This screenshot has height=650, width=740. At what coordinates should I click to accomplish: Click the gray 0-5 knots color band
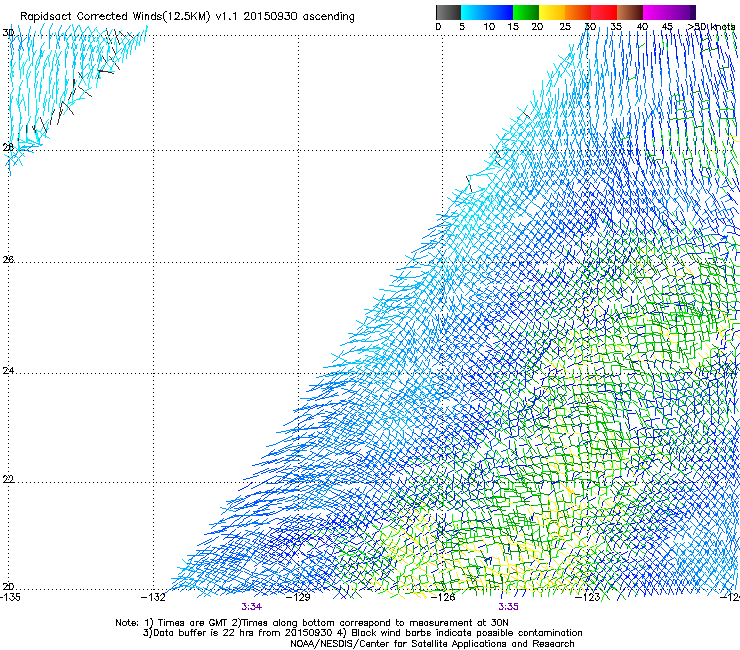click(448, 12)
